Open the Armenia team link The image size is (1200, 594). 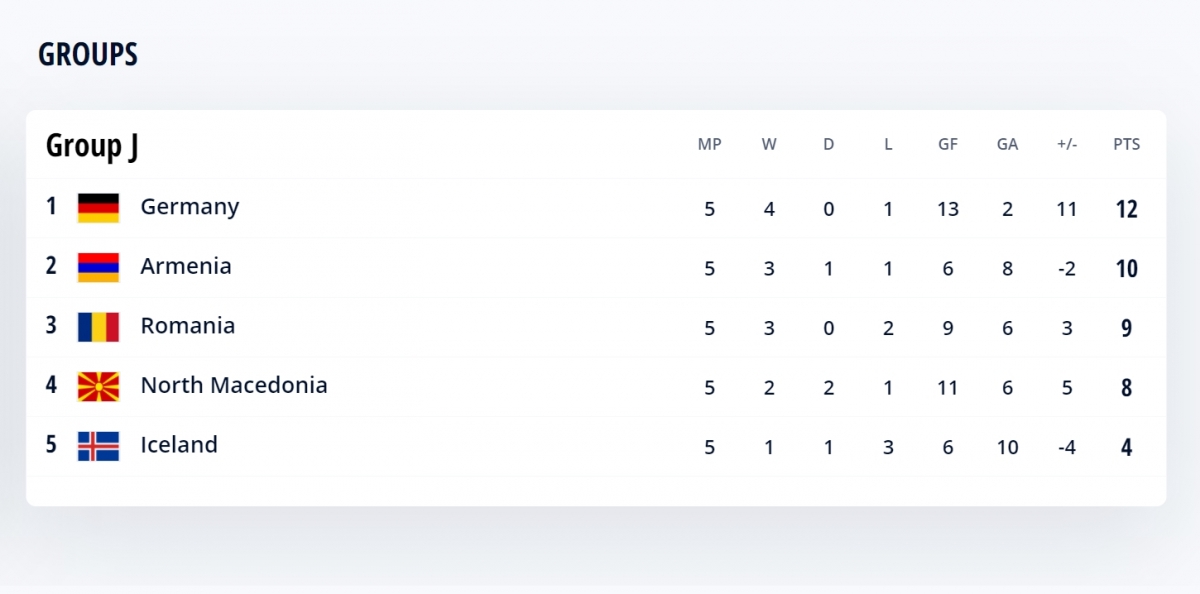click(x=186, y=266)
